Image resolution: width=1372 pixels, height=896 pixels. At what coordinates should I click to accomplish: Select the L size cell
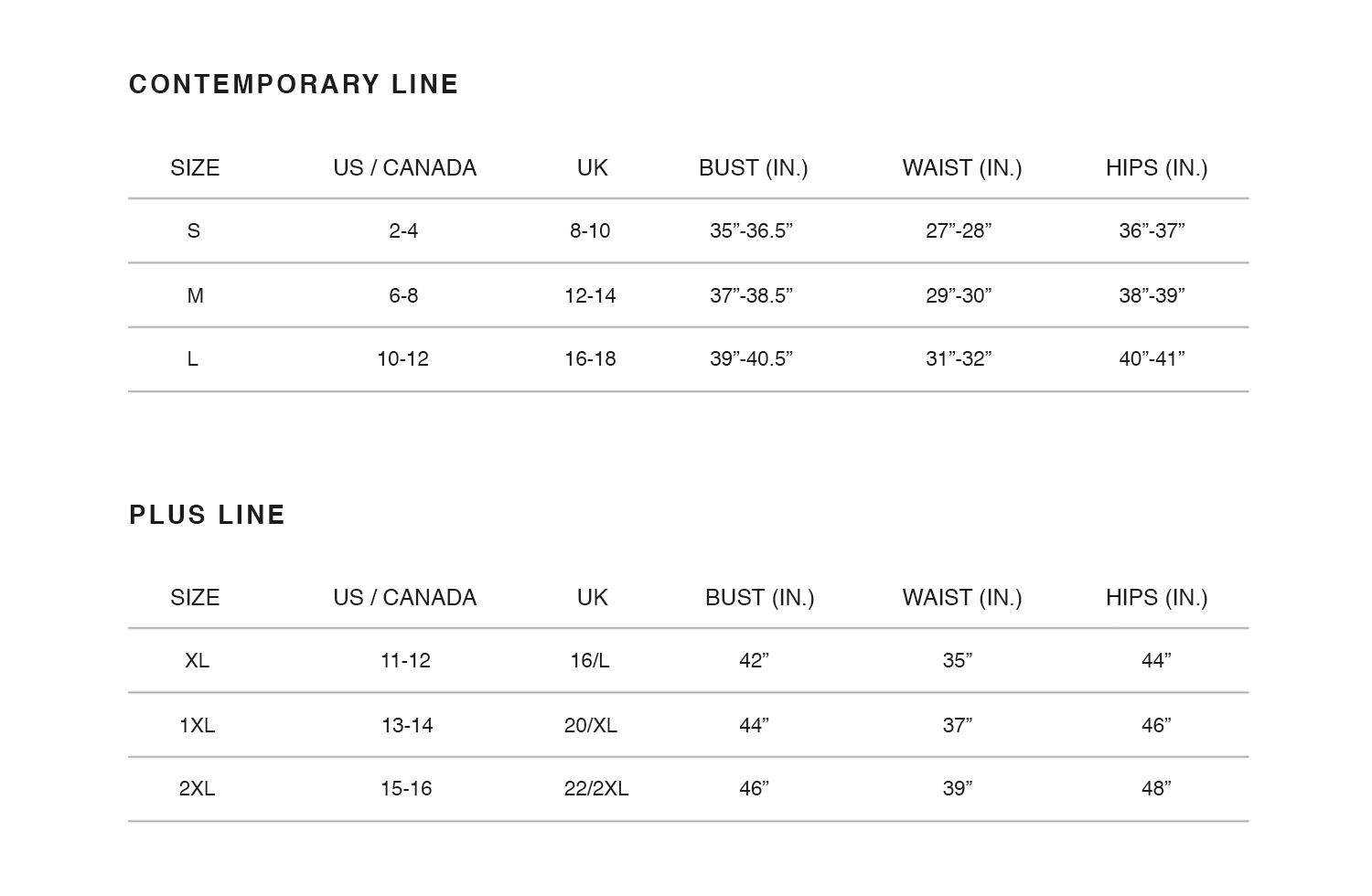click(192, 359)
